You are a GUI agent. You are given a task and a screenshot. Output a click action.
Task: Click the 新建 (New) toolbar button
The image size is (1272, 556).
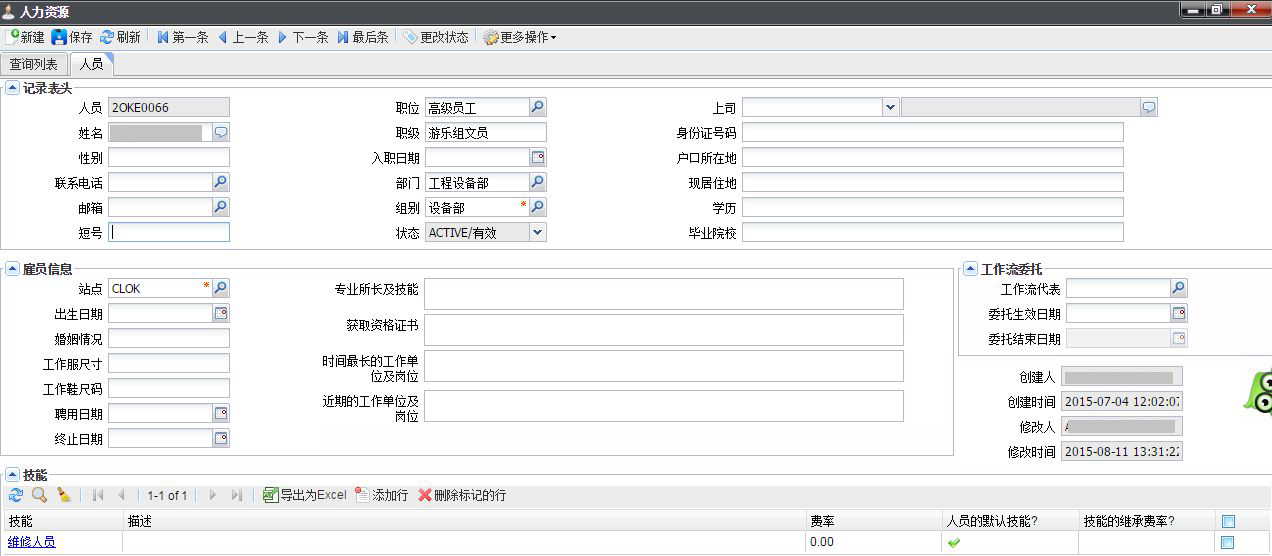tap(26, 37)
